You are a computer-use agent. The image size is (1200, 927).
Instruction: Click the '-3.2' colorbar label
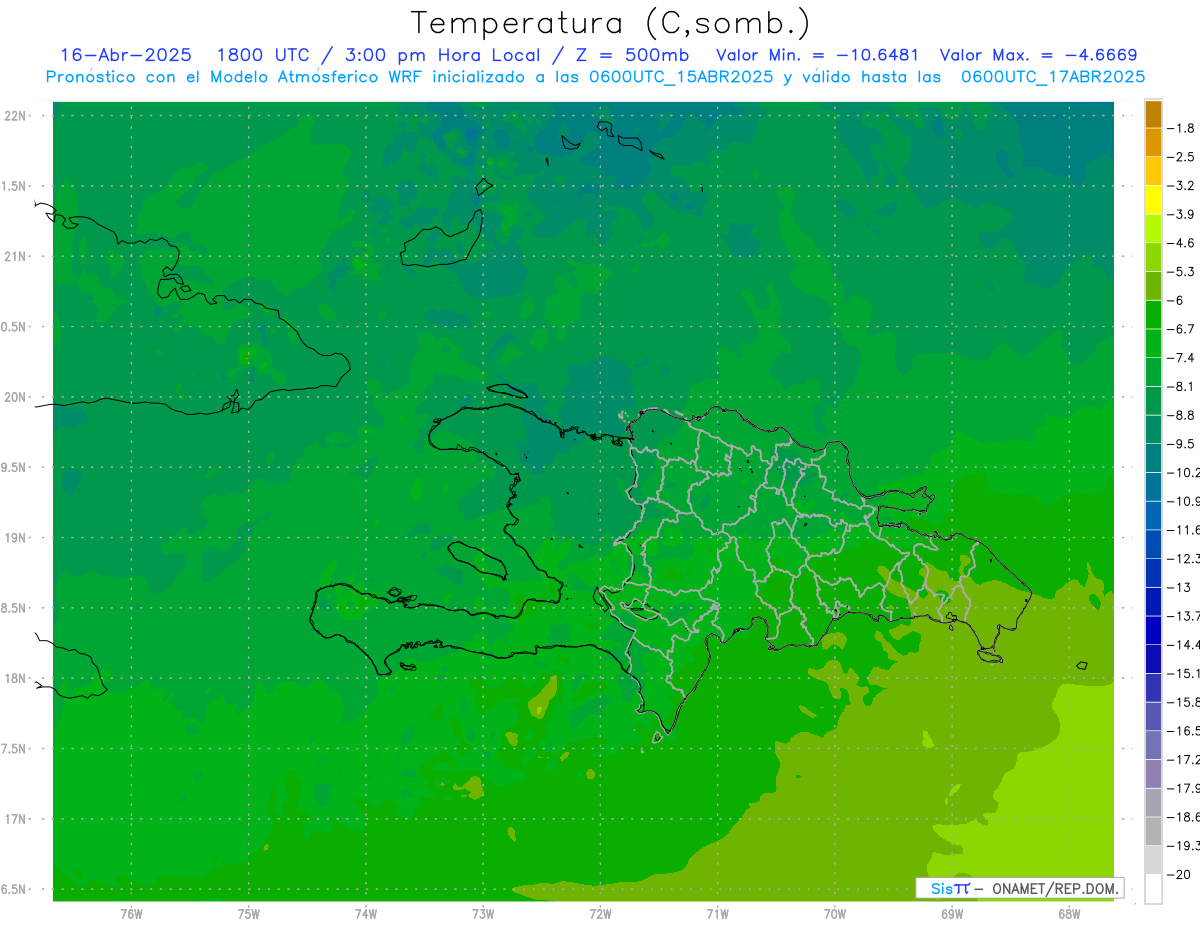click(1183, 186)
